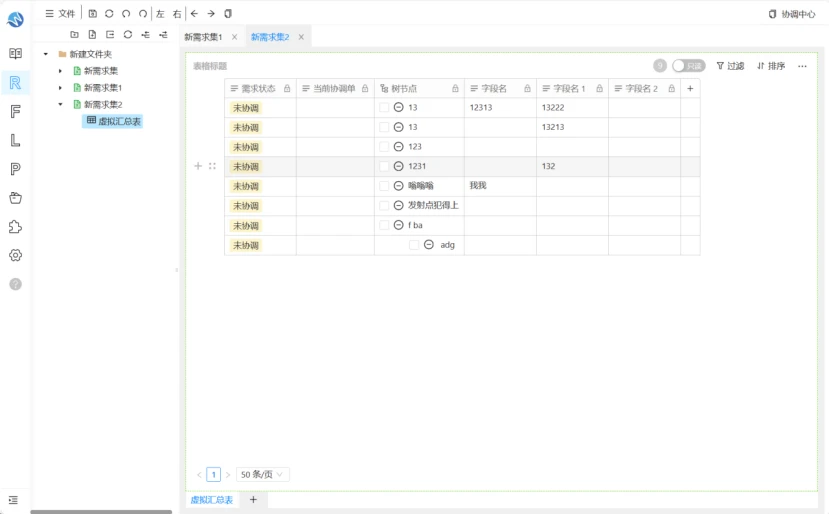Select the P module in the sidebar

[15, 169]
